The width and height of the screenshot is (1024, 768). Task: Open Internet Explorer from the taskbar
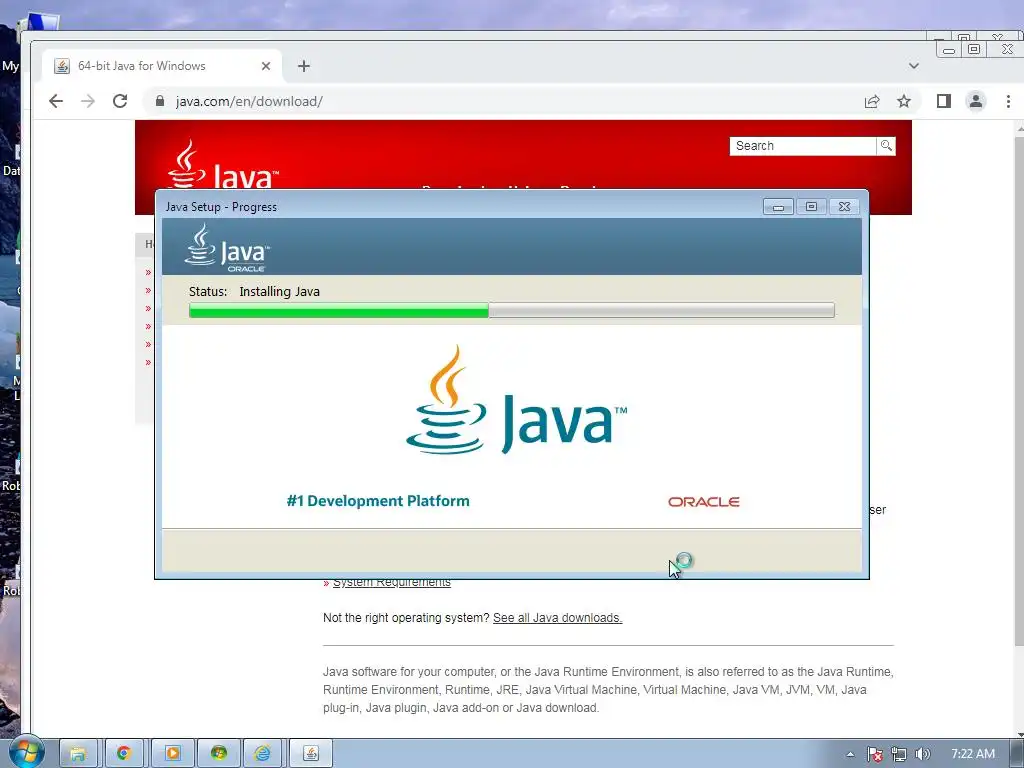point(263,754)
